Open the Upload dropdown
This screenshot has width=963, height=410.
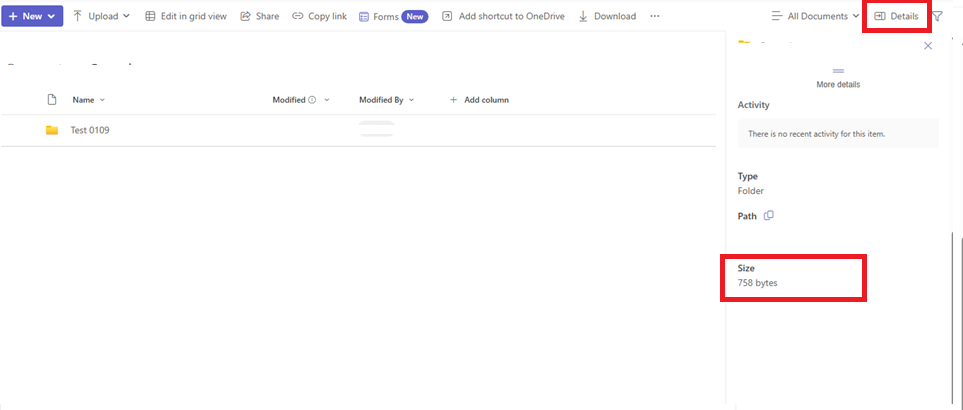pos(101,16)
